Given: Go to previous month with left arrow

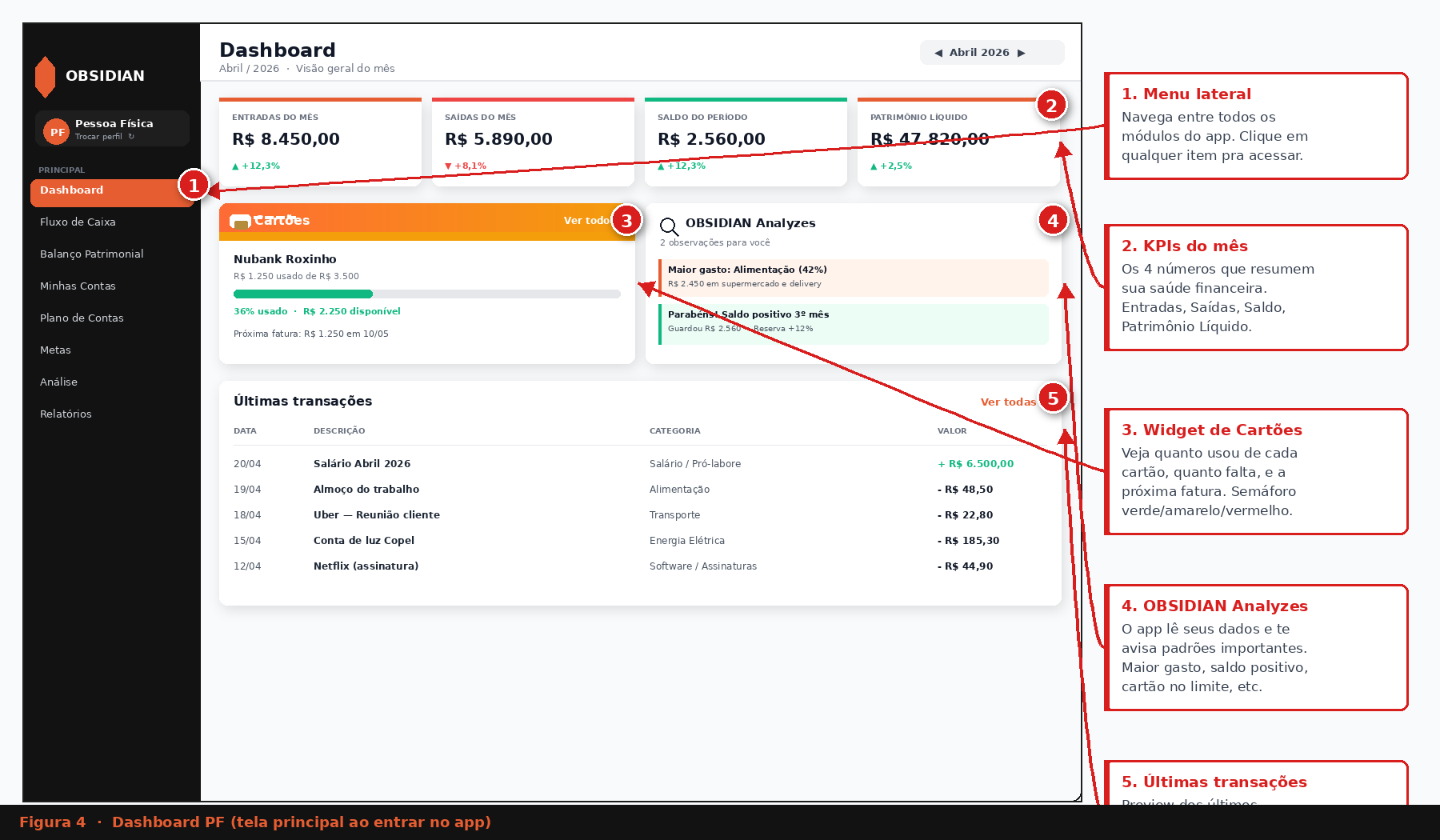Looking at the screenshot, I should [x=938, y=53].
